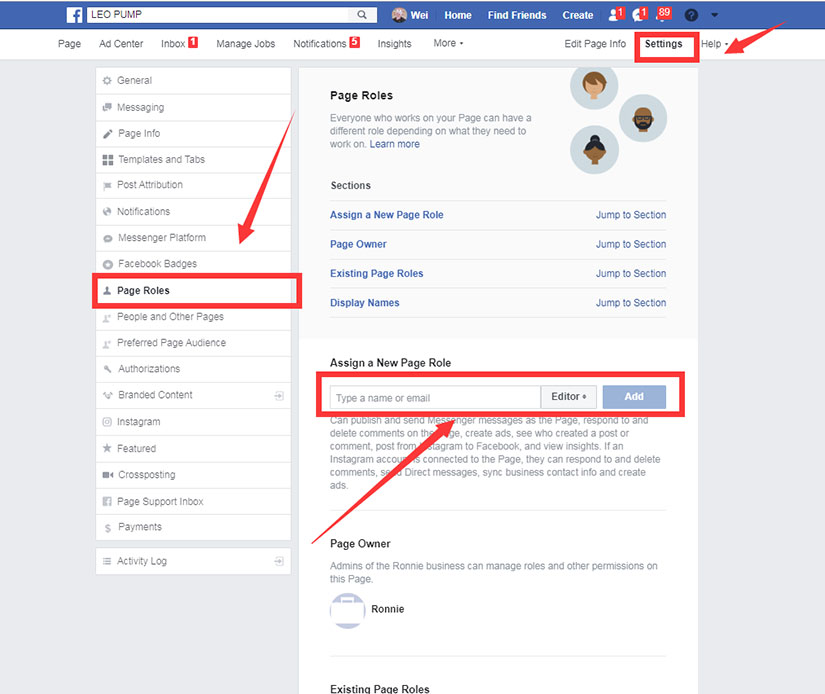Open the Messaging settings item
The image size is (825, 694).
coord(193,107)
